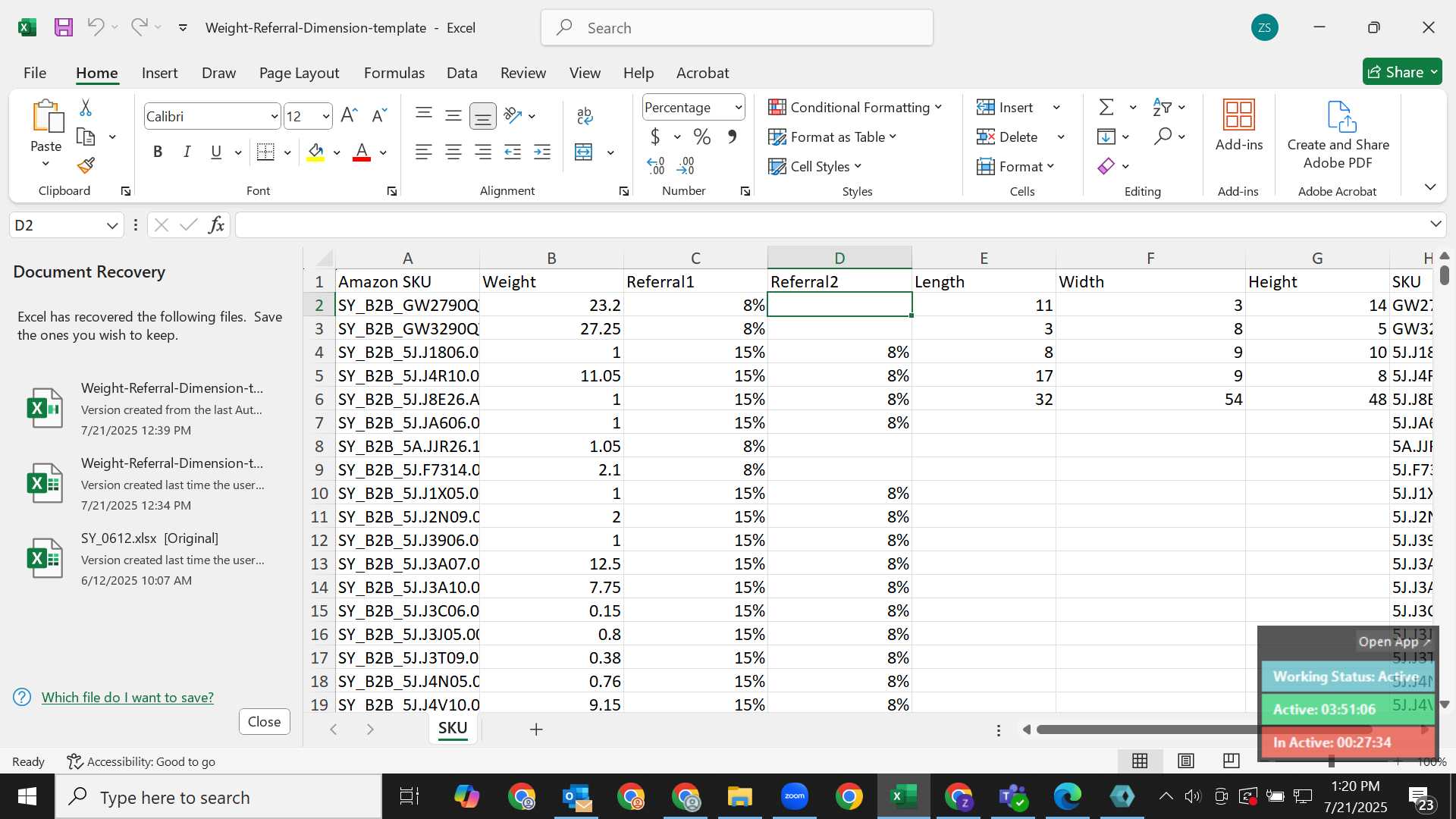
Task: Open the Calibri font name dropdown
Action: point(275,117)
